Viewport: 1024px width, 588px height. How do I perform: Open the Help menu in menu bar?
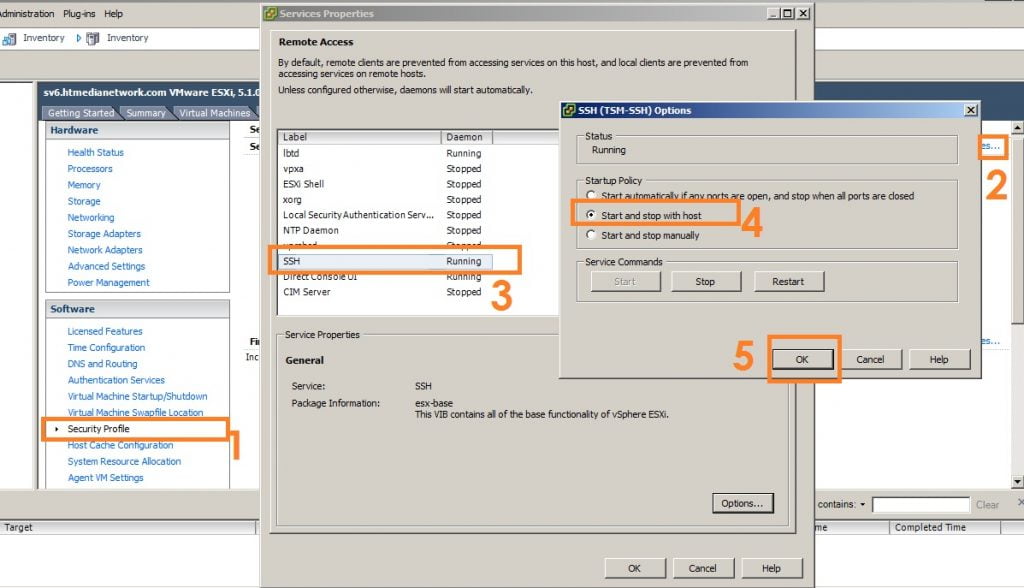(114, 14)
